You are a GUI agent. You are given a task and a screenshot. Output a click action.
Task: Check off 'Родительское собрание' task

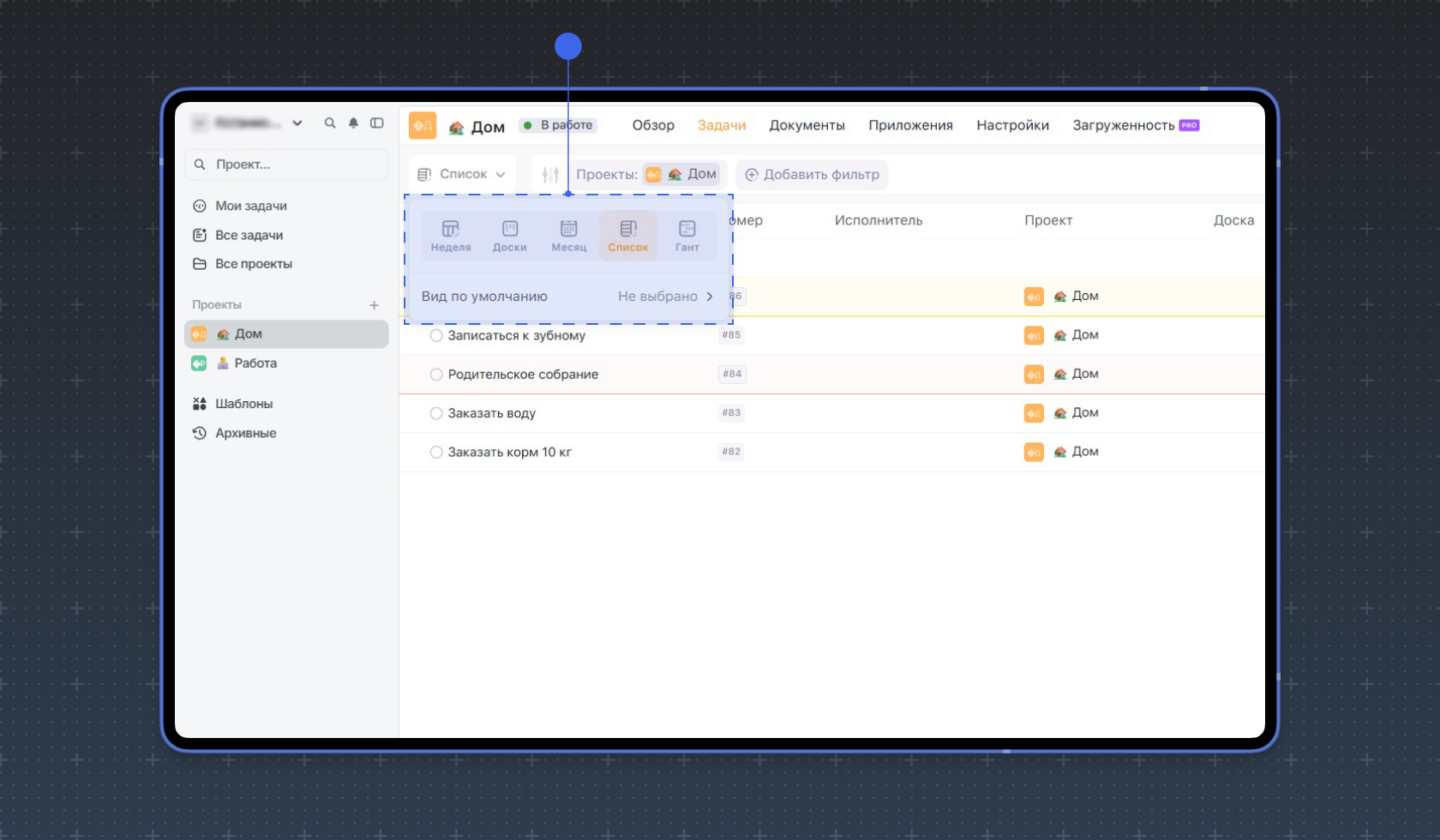(x=436, y=375)
